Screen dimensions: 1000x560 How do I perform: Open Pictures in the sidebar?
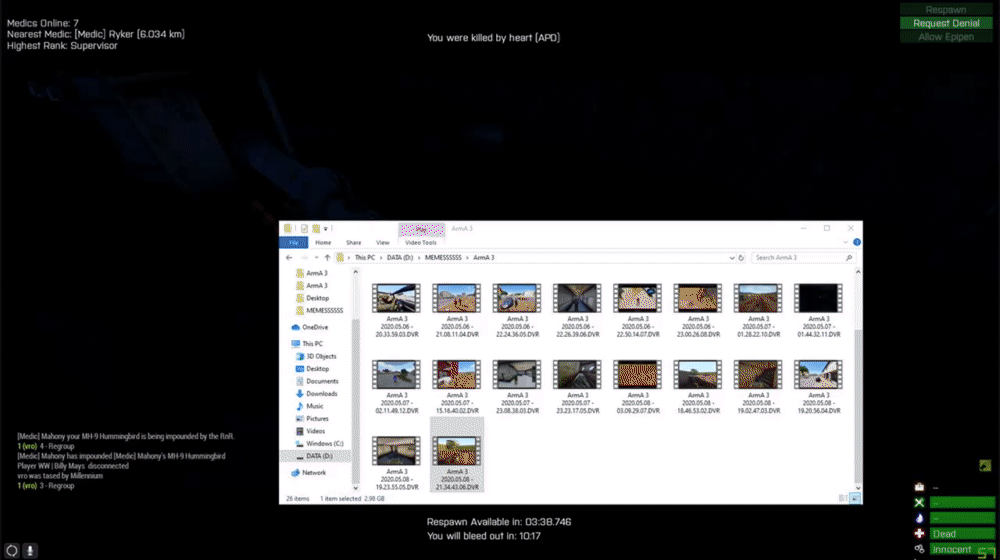tap(312, 418)
